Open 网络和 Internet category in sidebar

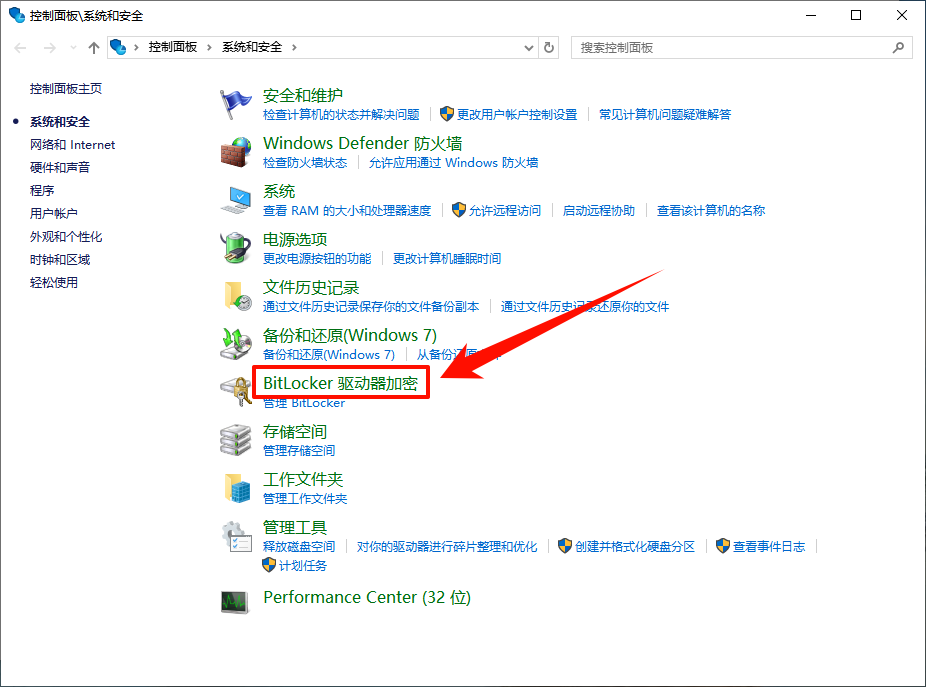coord(72,145)
